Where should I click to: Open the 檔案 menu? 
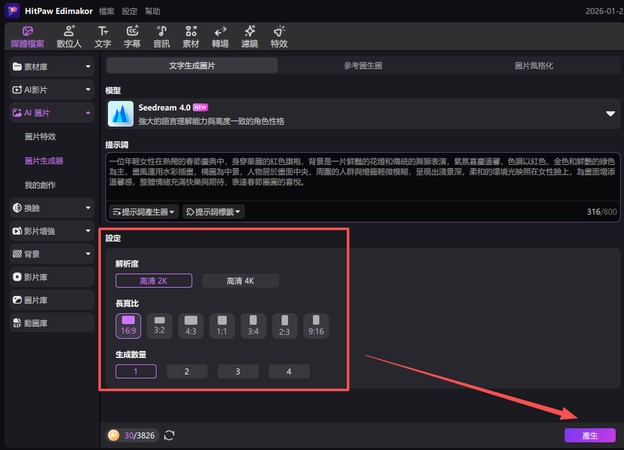107,11
